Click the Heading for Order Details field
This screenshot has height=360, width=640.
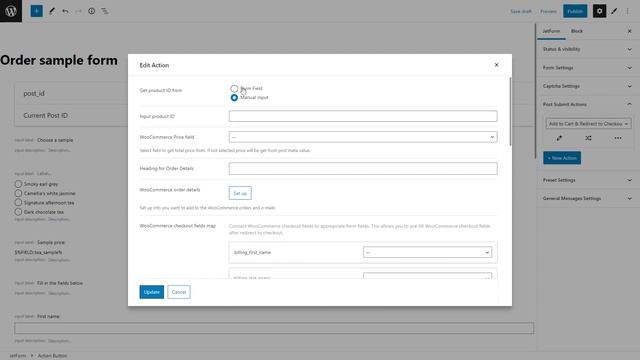click(x=363, y=169)
